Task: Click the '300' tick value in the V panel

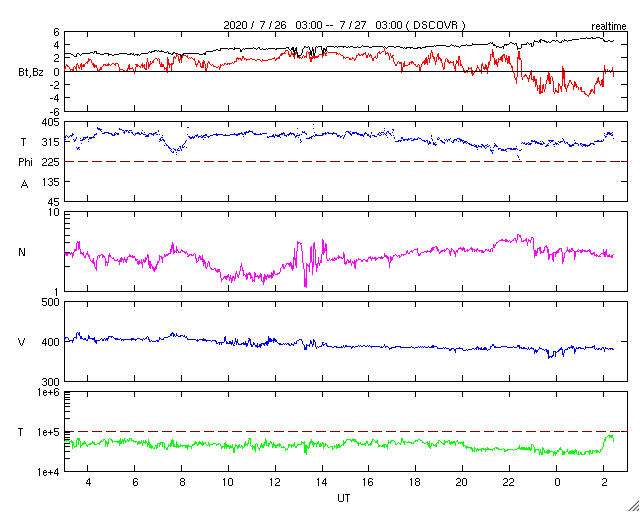Action: [51, 382]
